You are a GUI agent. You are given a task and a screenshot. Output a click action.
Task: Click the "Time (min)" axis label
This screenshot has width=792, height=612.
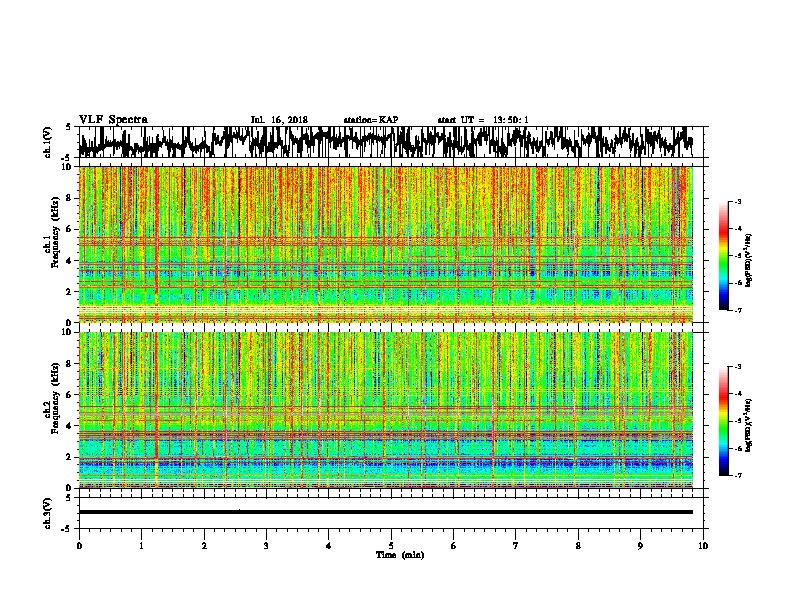(400, 555)
